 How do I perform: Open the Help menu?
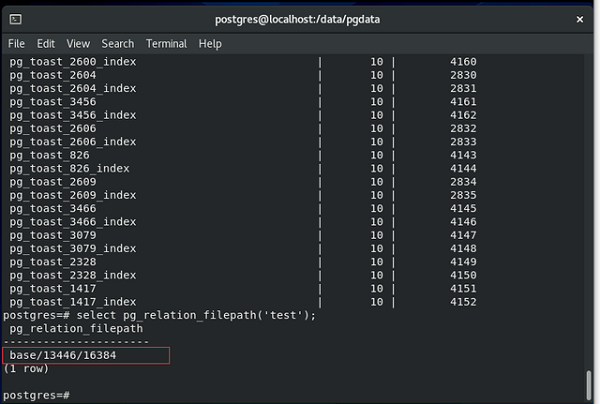pos(210,44)
